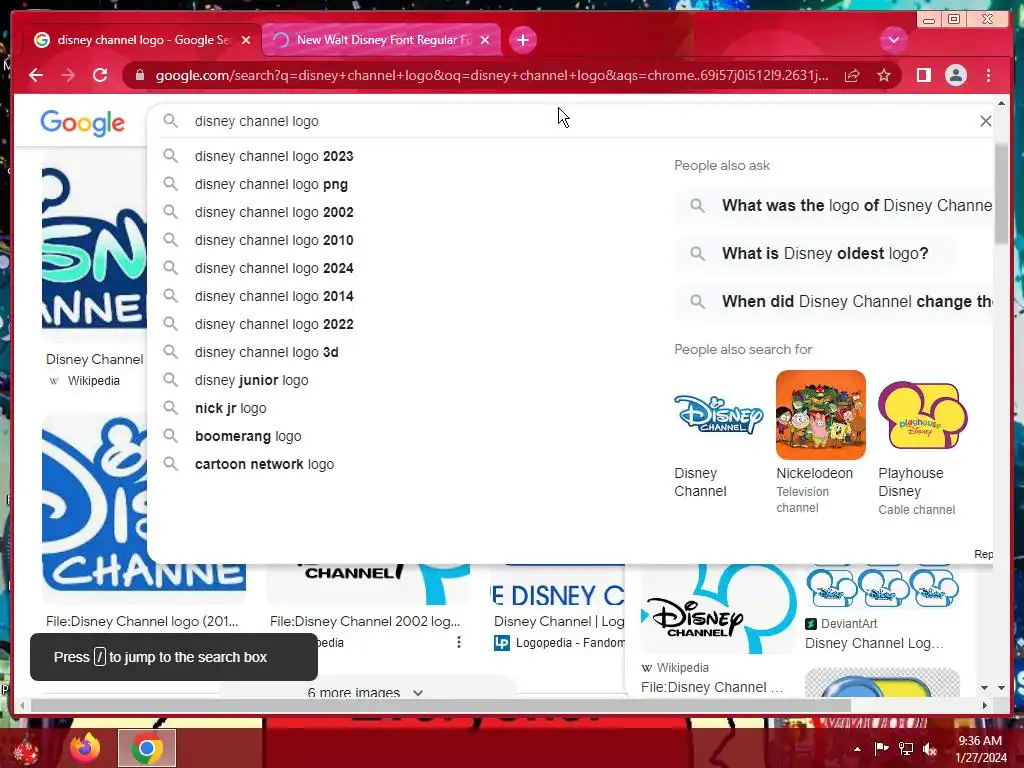1024x768 pixels.
Task: Select suggestion nick jr logo
Action: pos(231,408)
